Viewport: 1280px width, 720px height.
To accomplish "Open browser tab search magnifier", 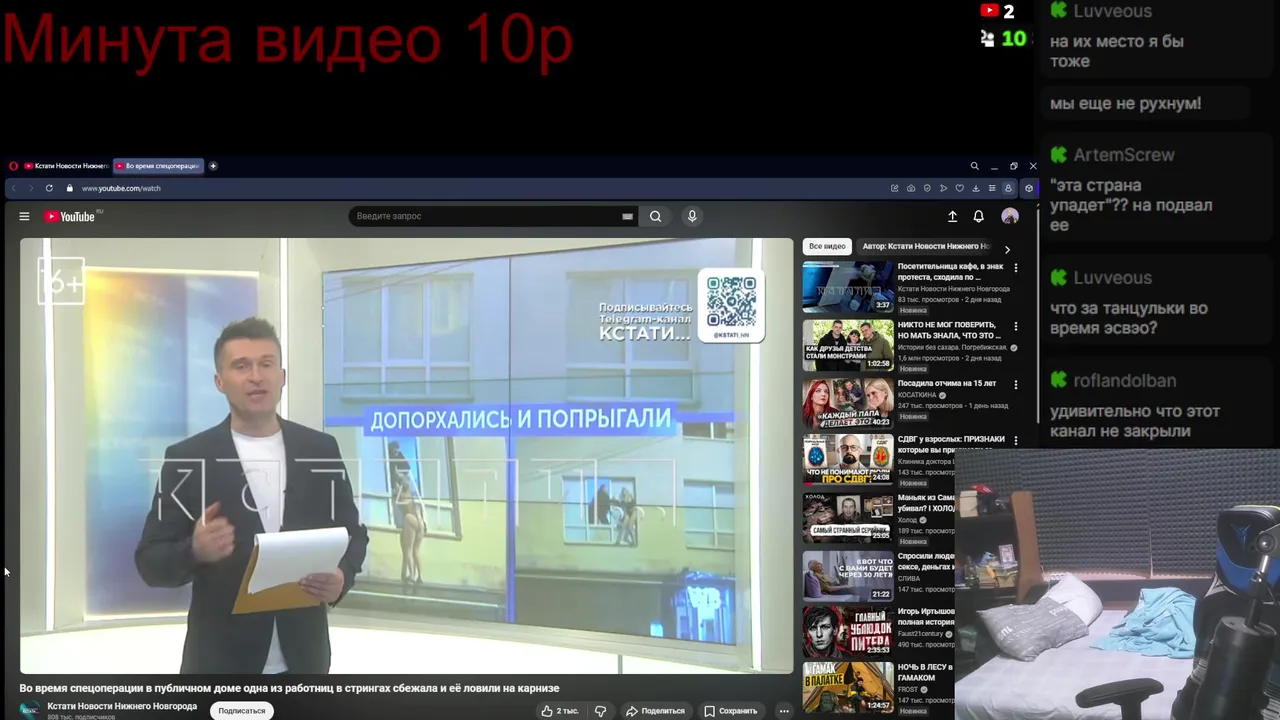I will click(x=974, y=166).
